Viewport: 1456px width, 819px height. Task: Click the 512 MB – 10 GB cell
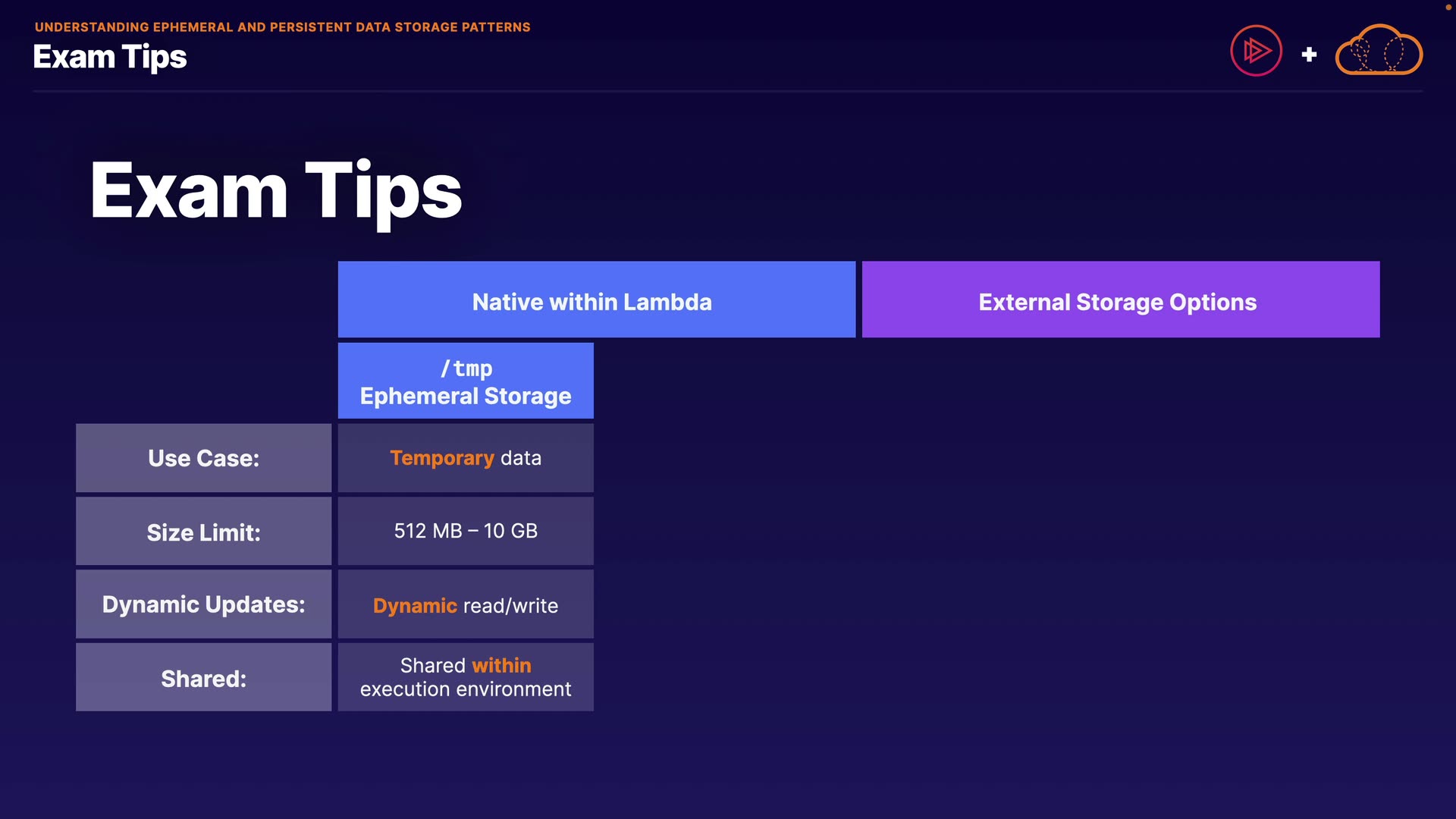click(466, 531)
